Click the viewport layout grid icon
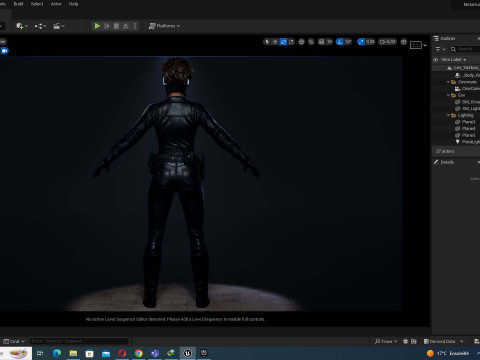The height and width of the screenshot is (360, 480). pos(416,45)
